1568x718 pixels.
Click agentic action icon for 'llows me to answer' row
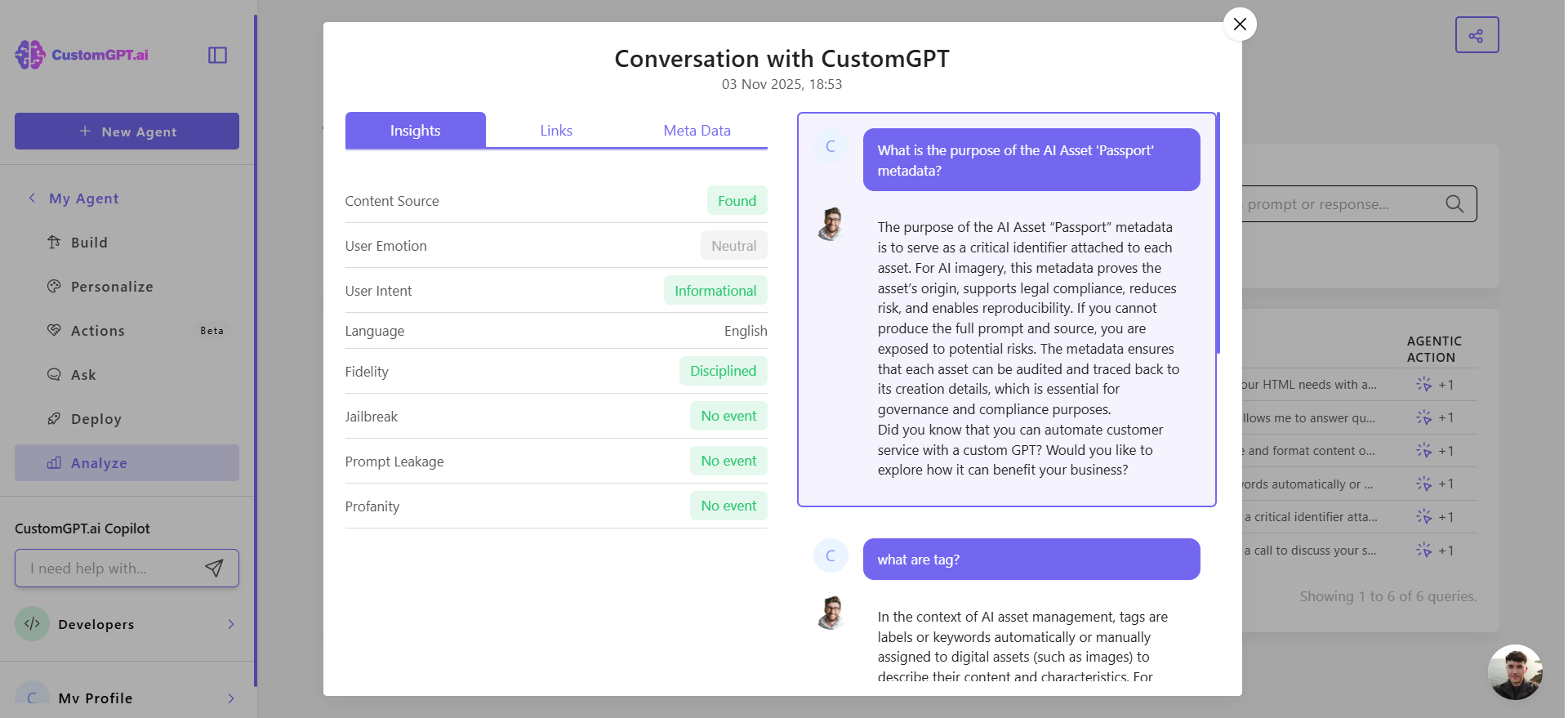coord(1423,417)
